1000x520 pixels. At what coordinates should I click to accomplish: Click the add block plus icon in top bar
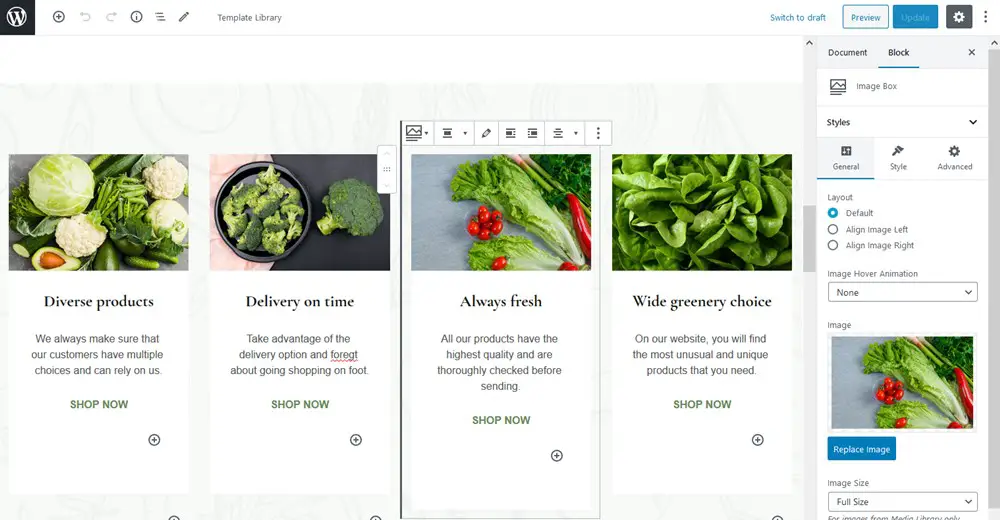point(59,17)
